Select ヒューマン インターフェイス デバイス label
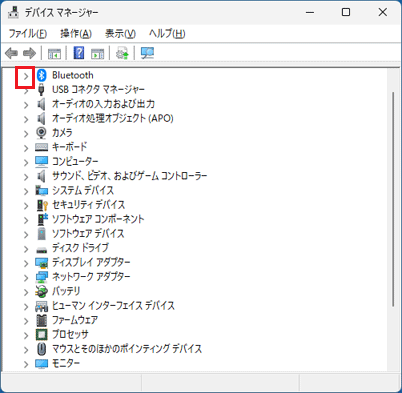Viewport: 402px width, 393px height. 113,305
